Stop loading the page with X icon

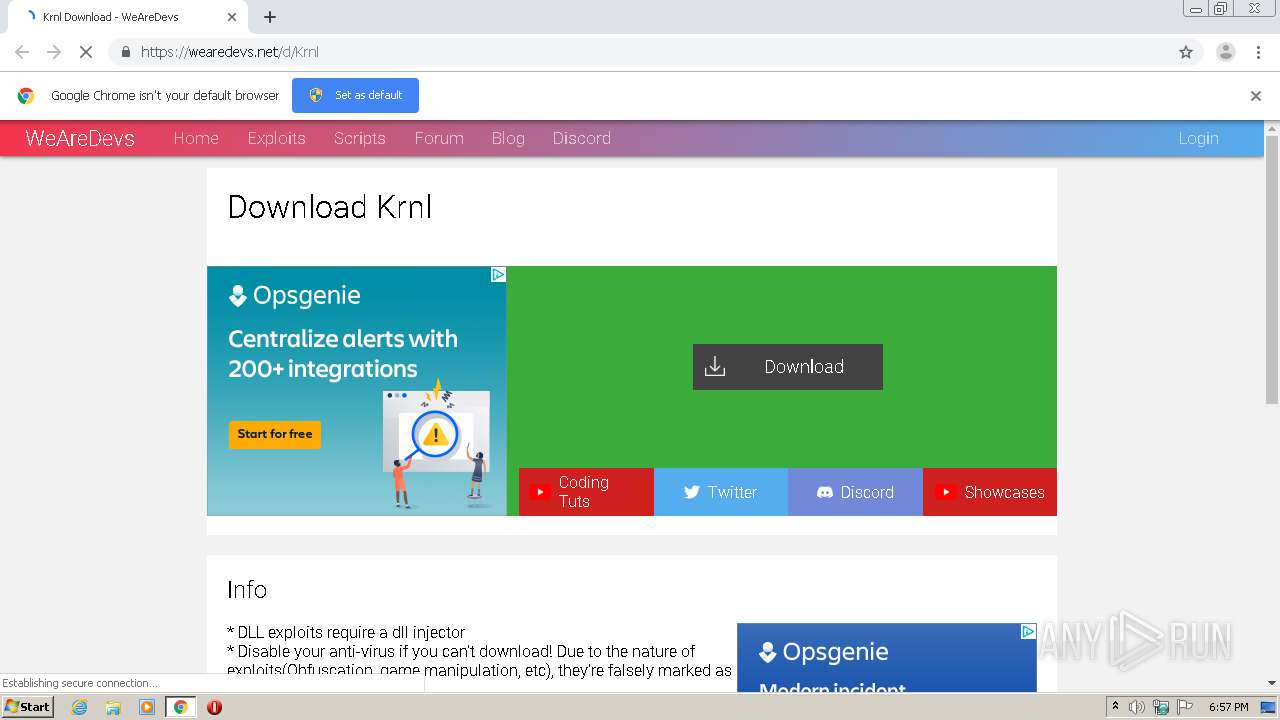[x=86, y=52]
